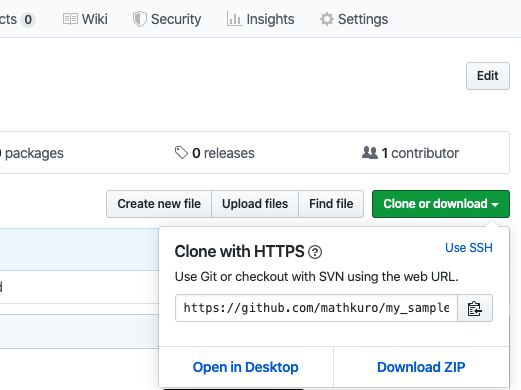Click the Edit button
Image resolution: width=521 pixels, height=390 pixels.
(x=488, y=76)
